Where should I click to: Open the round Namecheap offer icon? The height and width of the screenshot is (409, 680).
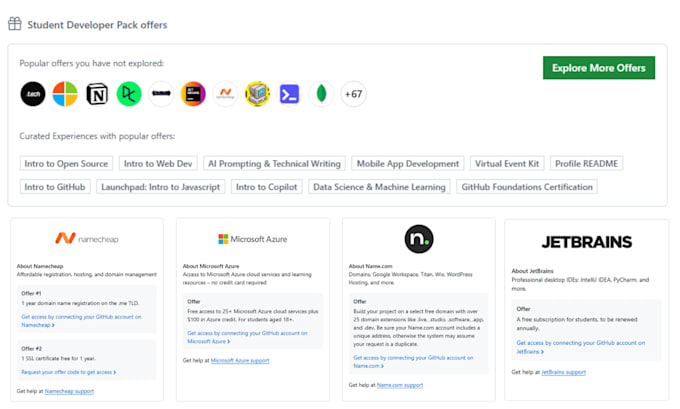226,94
